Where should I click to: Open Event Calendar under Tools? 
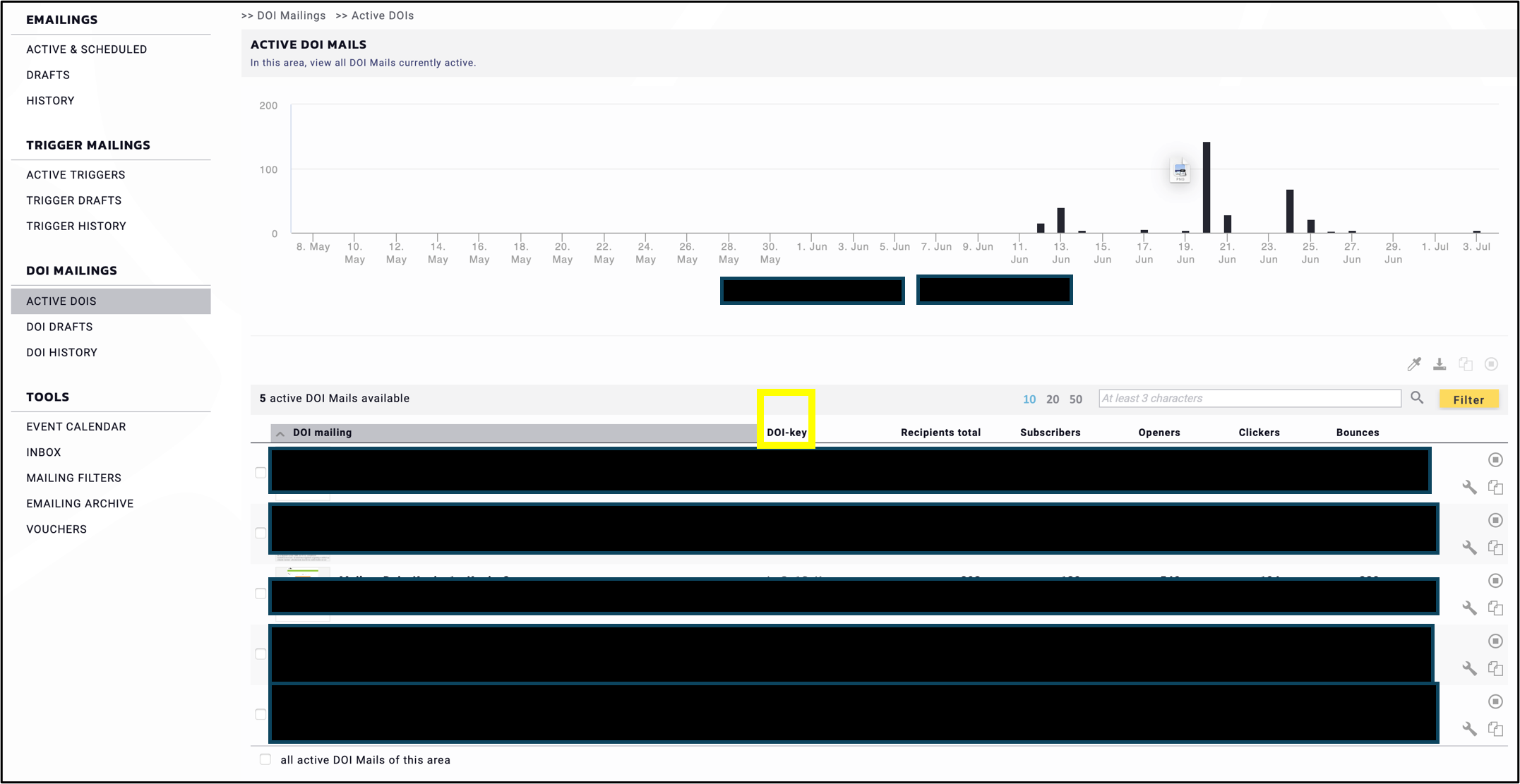(76, 427)
